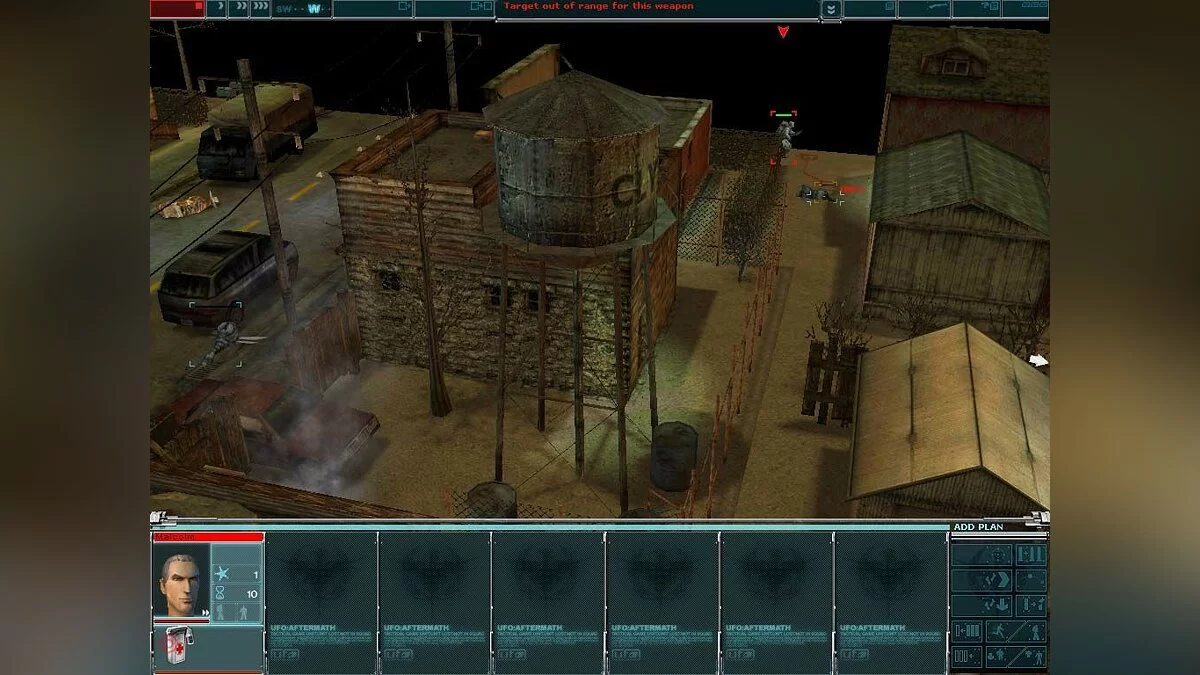Expand the message log double chevron
The width and height of the screenshot is (1200, 675).
coord(831,9)
